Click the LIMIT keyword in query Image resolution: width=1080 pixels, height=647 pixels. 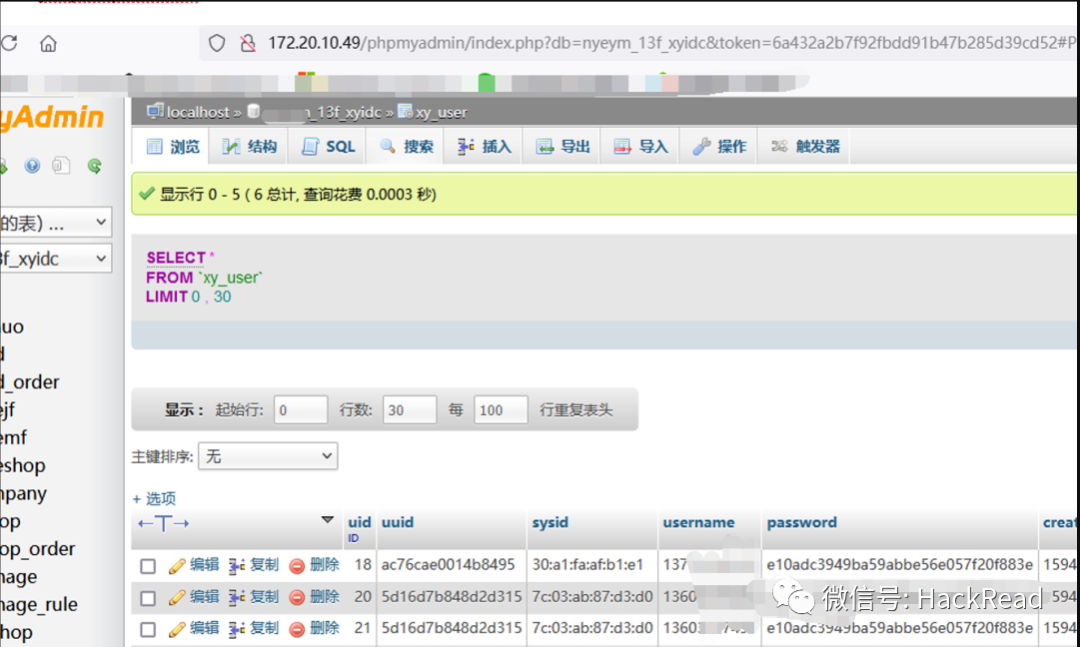click(x=167, y=297)
